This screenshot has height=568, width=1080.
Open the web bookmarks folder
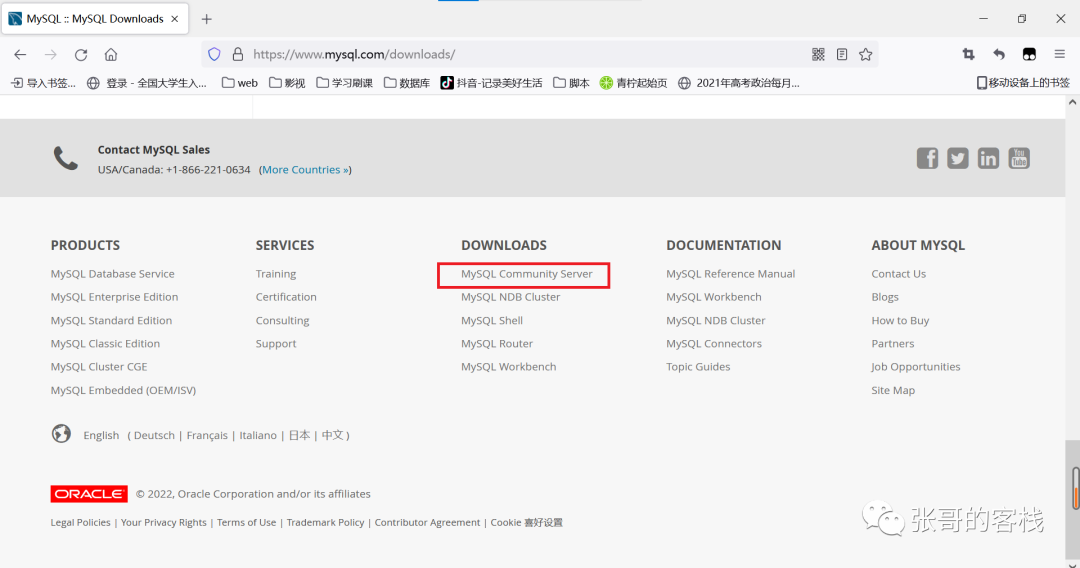pos(240,83)
